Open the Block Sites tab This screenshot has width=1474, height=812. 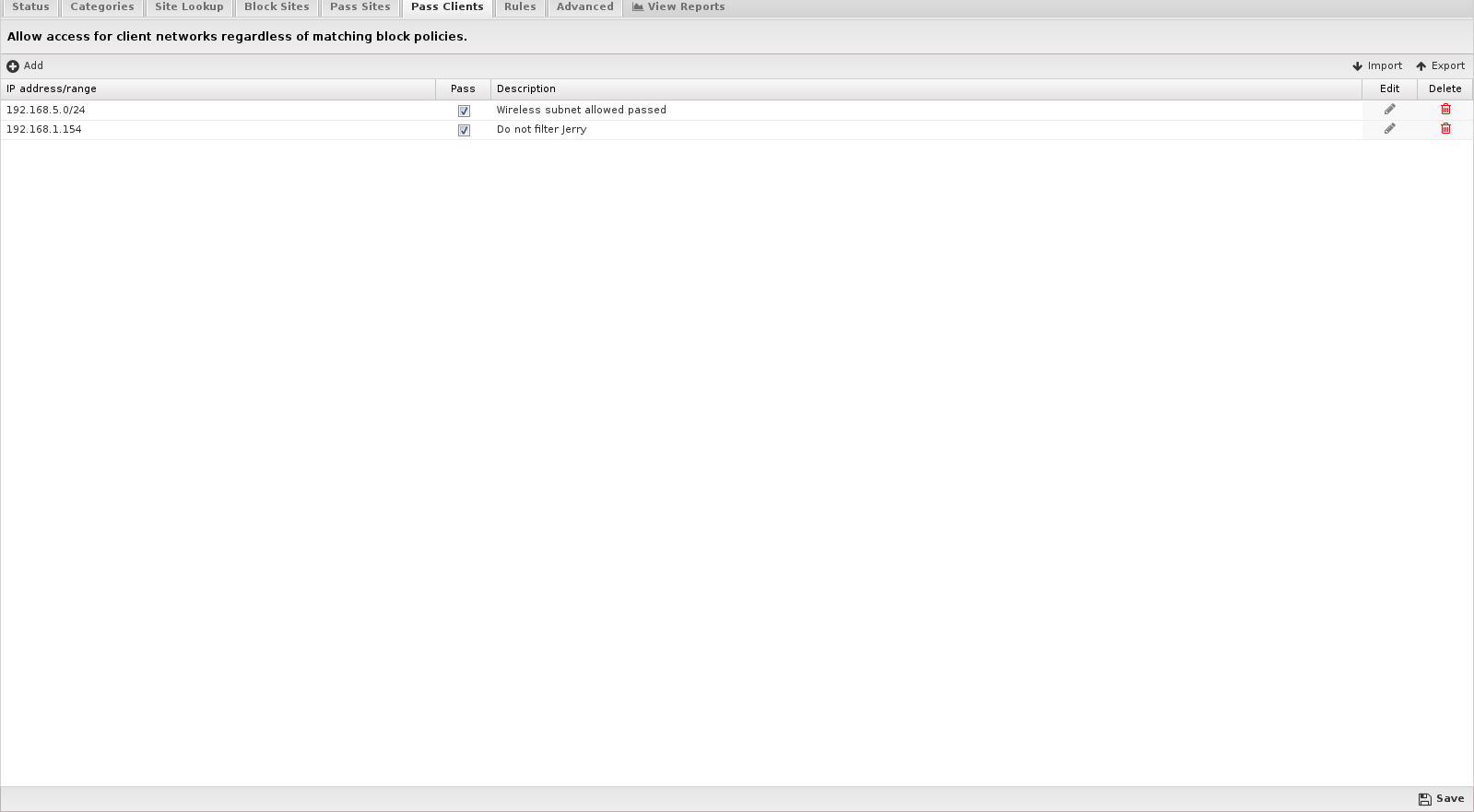277,7
